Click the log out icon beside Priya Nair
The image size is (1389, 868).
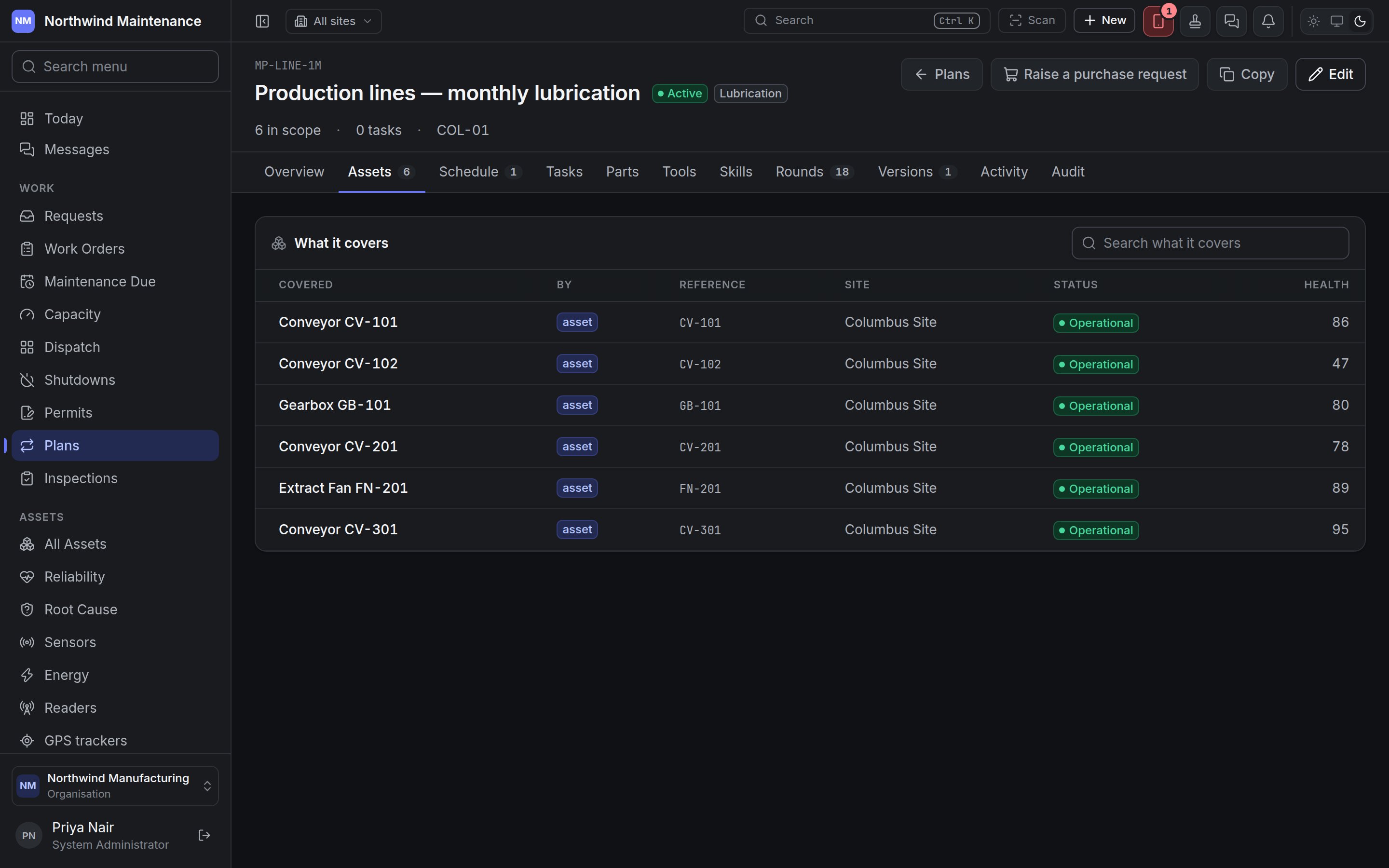coord(204,835)
